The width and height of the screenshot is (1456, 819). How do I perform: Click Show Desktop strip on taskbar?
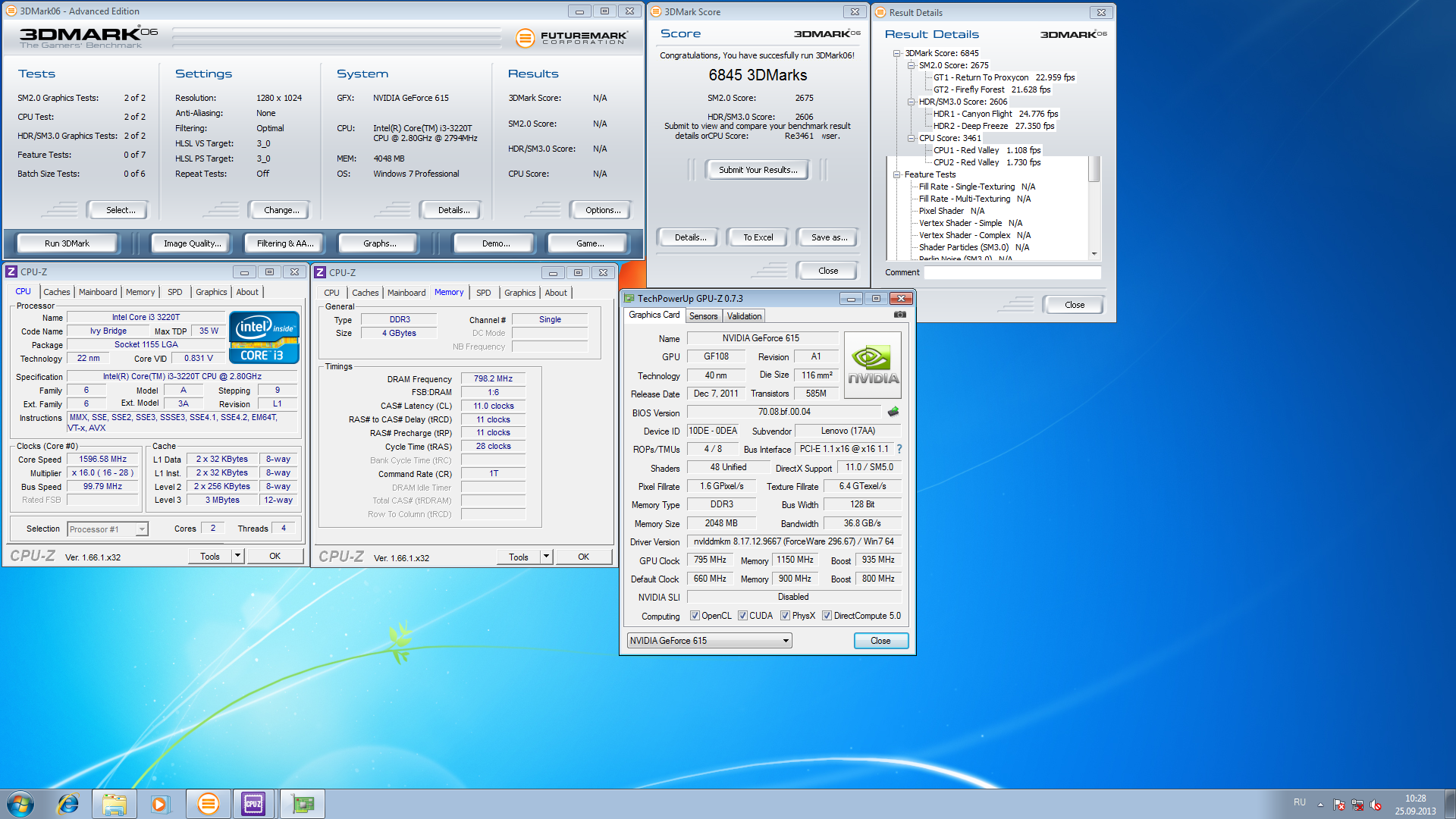(1450, 804)
